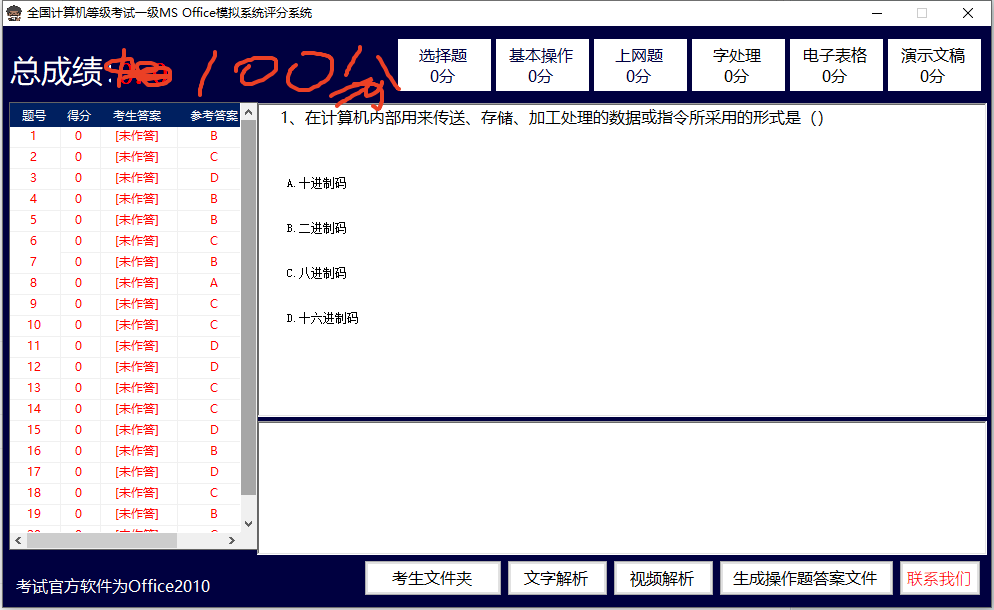994x610 pixels.
Task: Open the 选择题 score section
Action: click(x=444, y=65)
